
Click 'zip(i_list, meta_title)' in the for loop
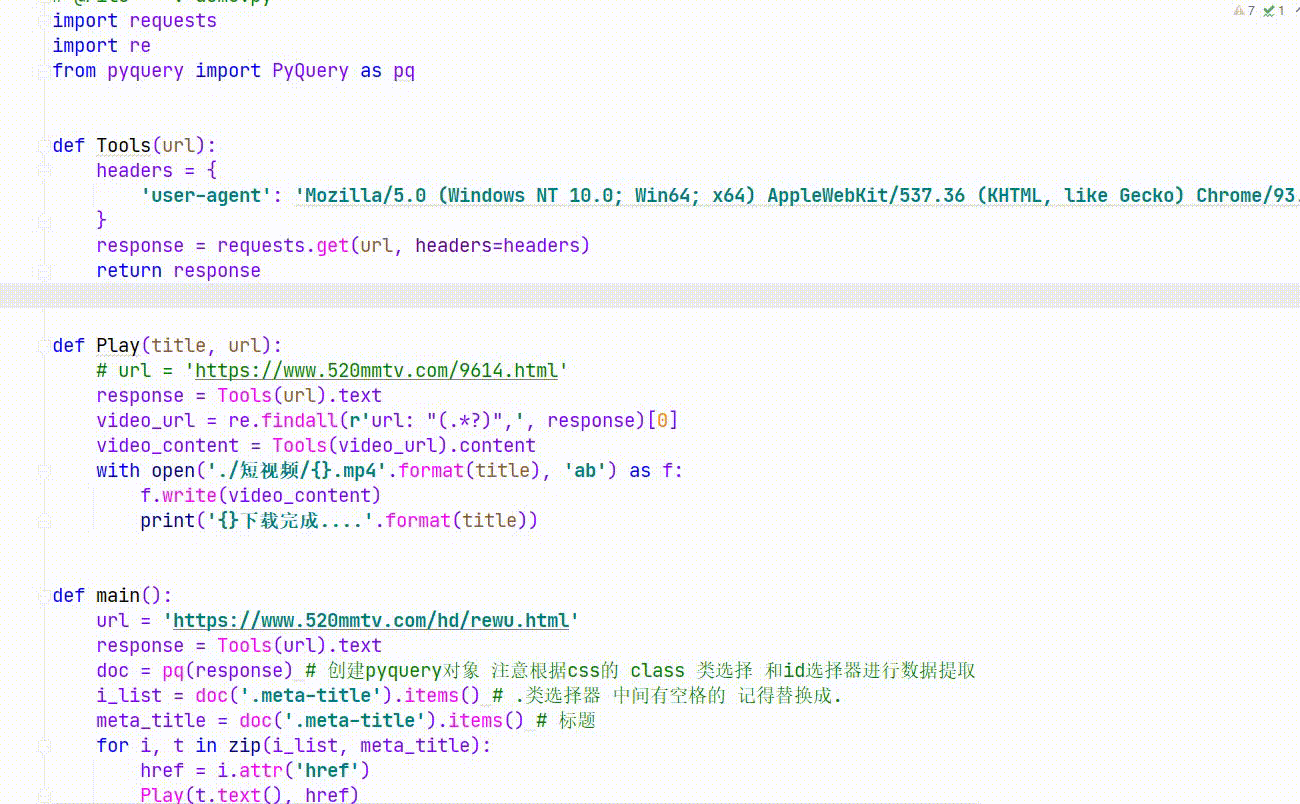coord(355,746)
